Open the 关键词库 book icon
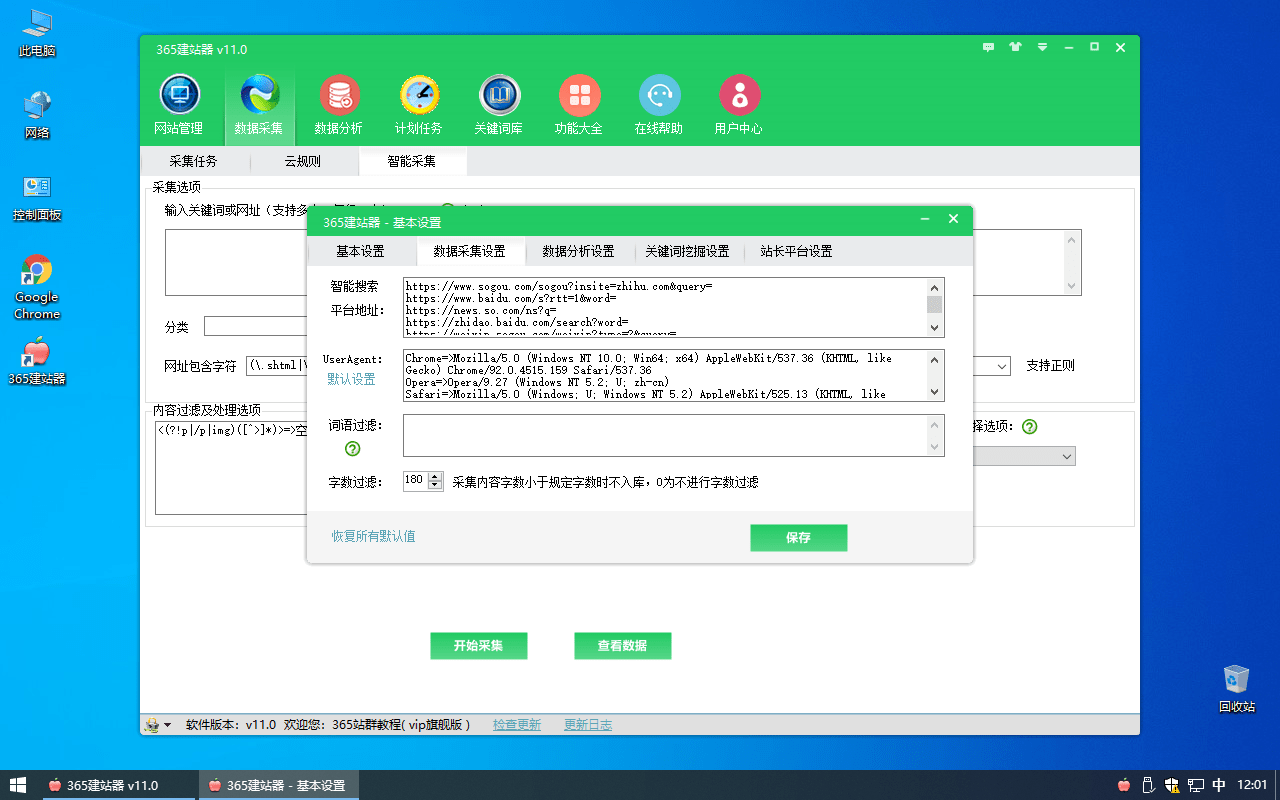 coord(499,105)
